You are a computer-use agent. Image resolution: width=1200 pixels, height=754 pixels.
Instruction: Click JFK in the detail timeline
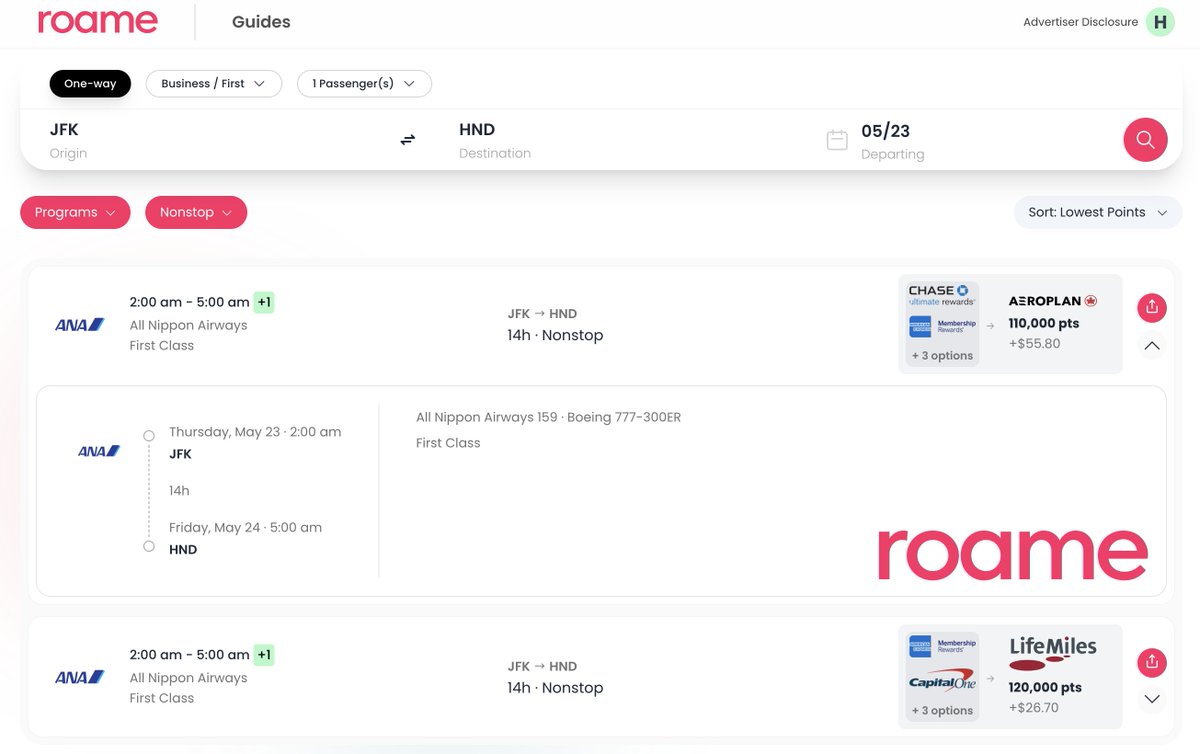[180, 454]
